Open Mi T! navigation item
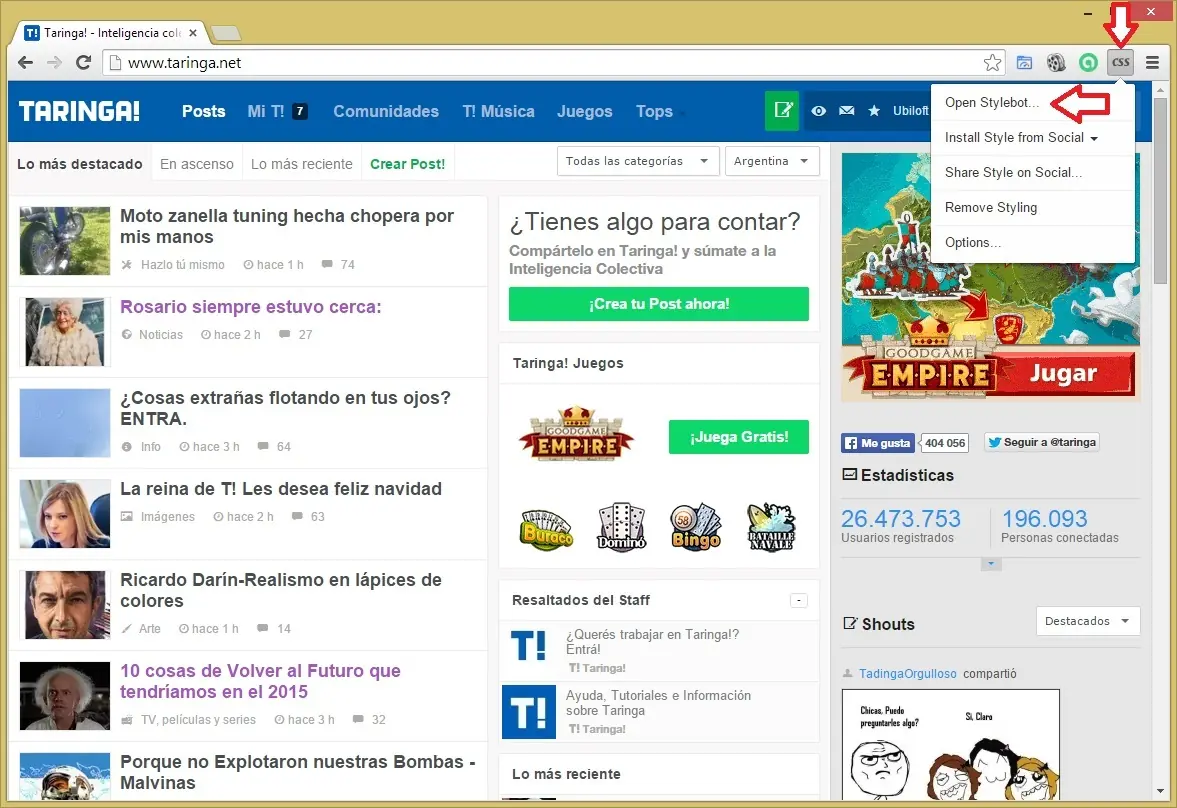This screenshot has height=808, width=1177. (277, 111)
